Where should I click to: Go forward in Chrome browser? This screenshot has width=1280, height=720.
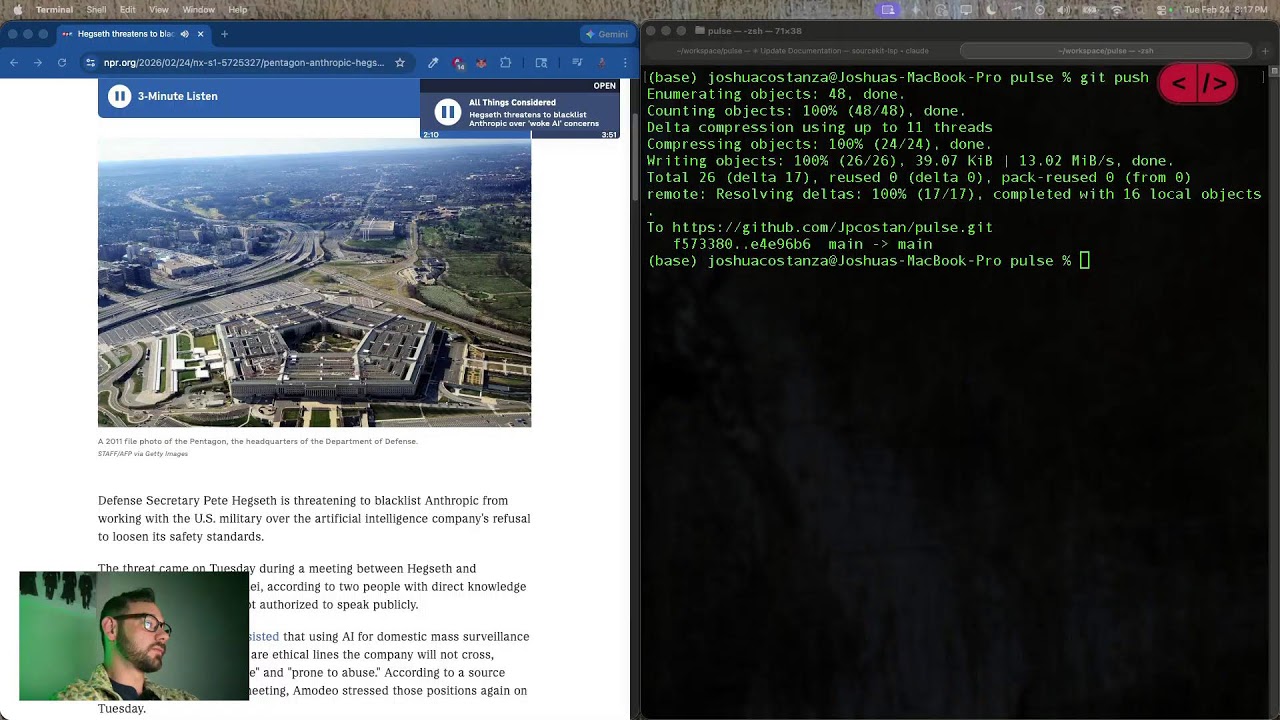pos(38,63)
